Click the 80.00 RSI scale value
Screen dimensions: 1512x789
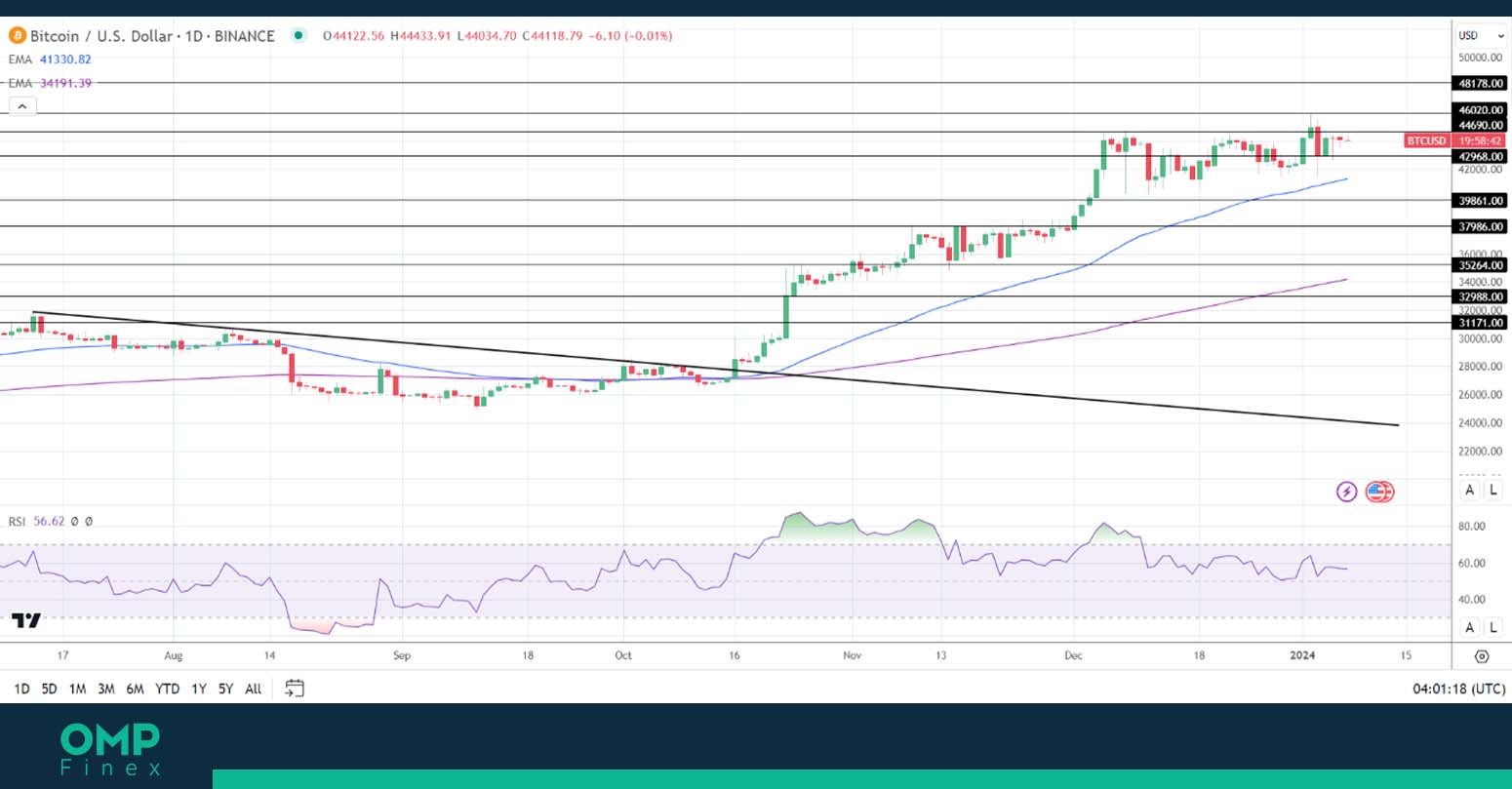1472,527
